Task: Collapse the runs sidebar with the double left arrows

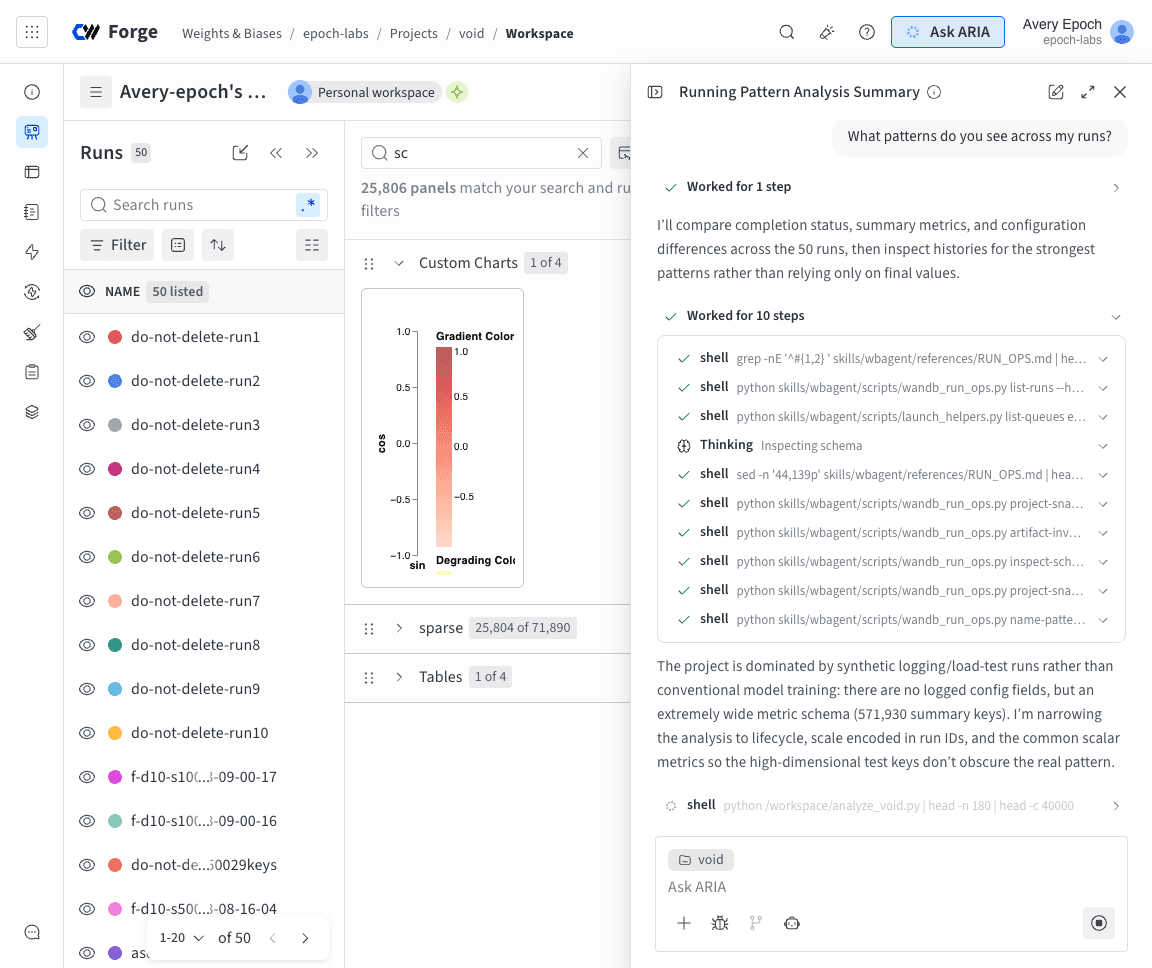Action: coord(276,153)
